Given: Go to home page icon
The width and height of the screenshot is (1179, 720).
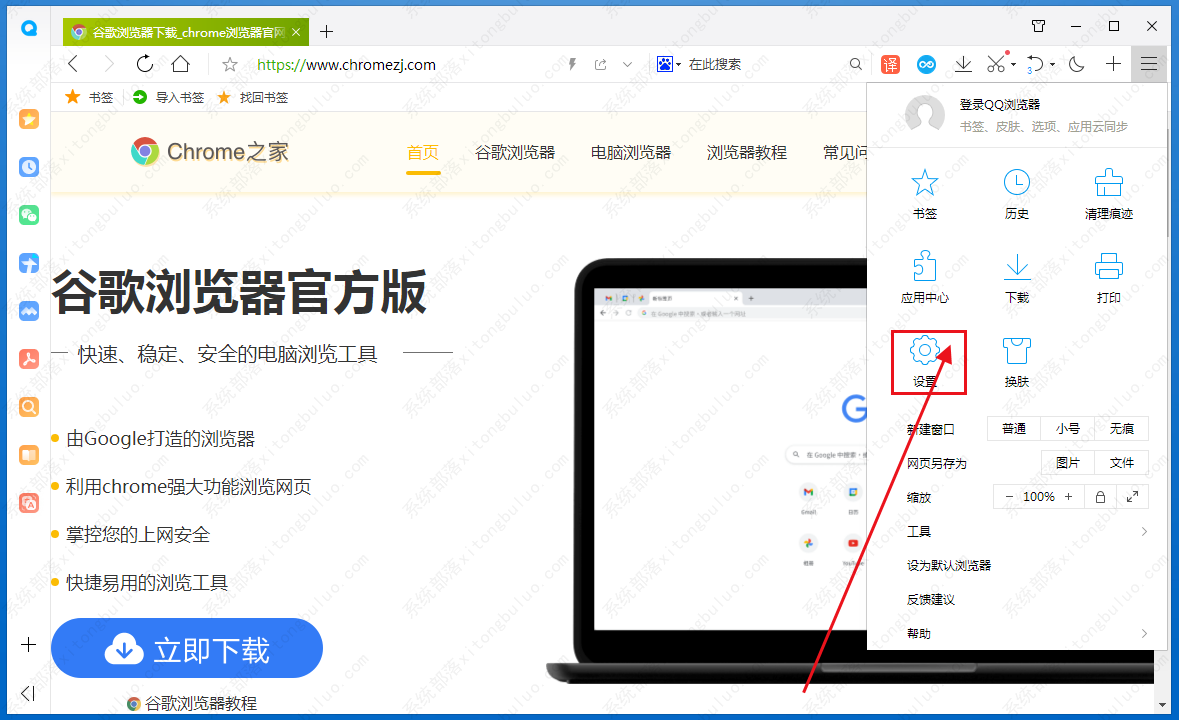Looking at the screenshot, I should [x=180, y=65].
